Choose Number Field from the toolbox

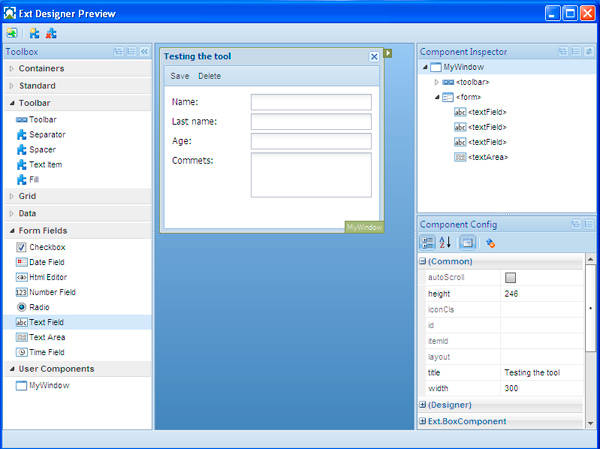click(53, 291)
